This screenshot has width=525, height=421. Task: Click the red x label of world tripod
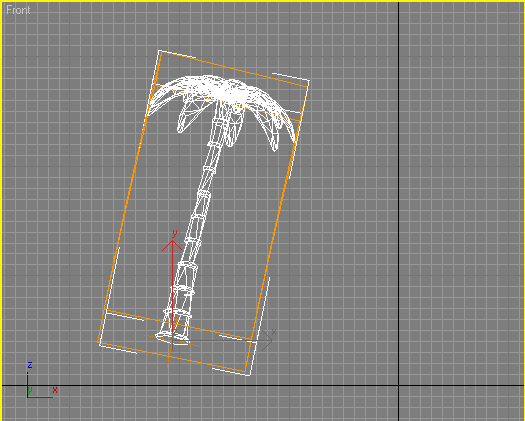pos(55,390)
